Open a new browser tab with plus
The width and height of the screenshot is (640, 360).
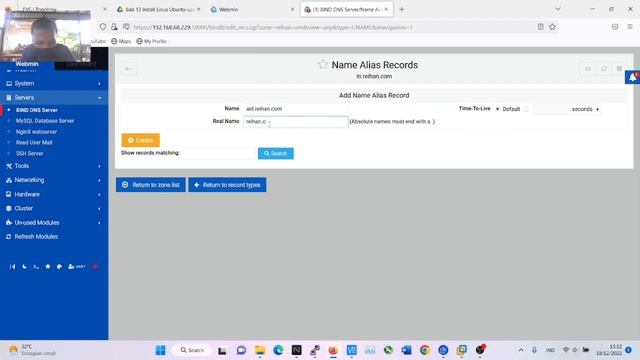point(402,9)
